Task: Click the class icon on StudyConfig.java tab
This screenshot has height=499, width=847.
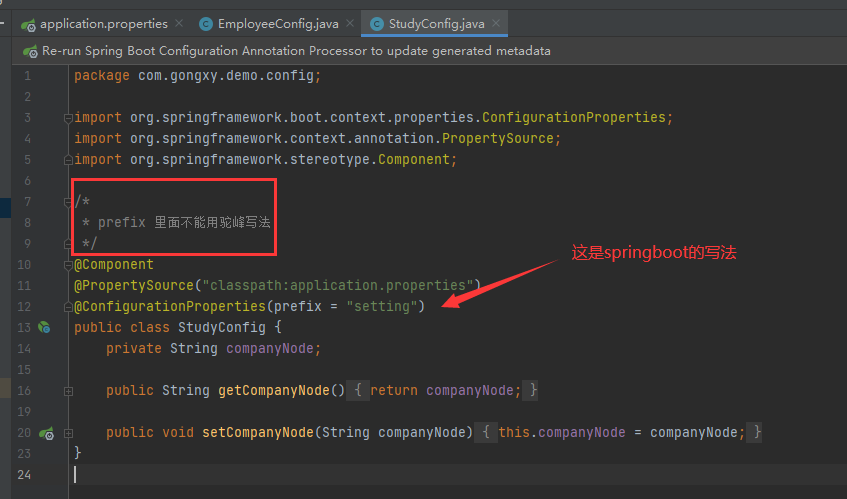Action: click(x=377, y=24)
